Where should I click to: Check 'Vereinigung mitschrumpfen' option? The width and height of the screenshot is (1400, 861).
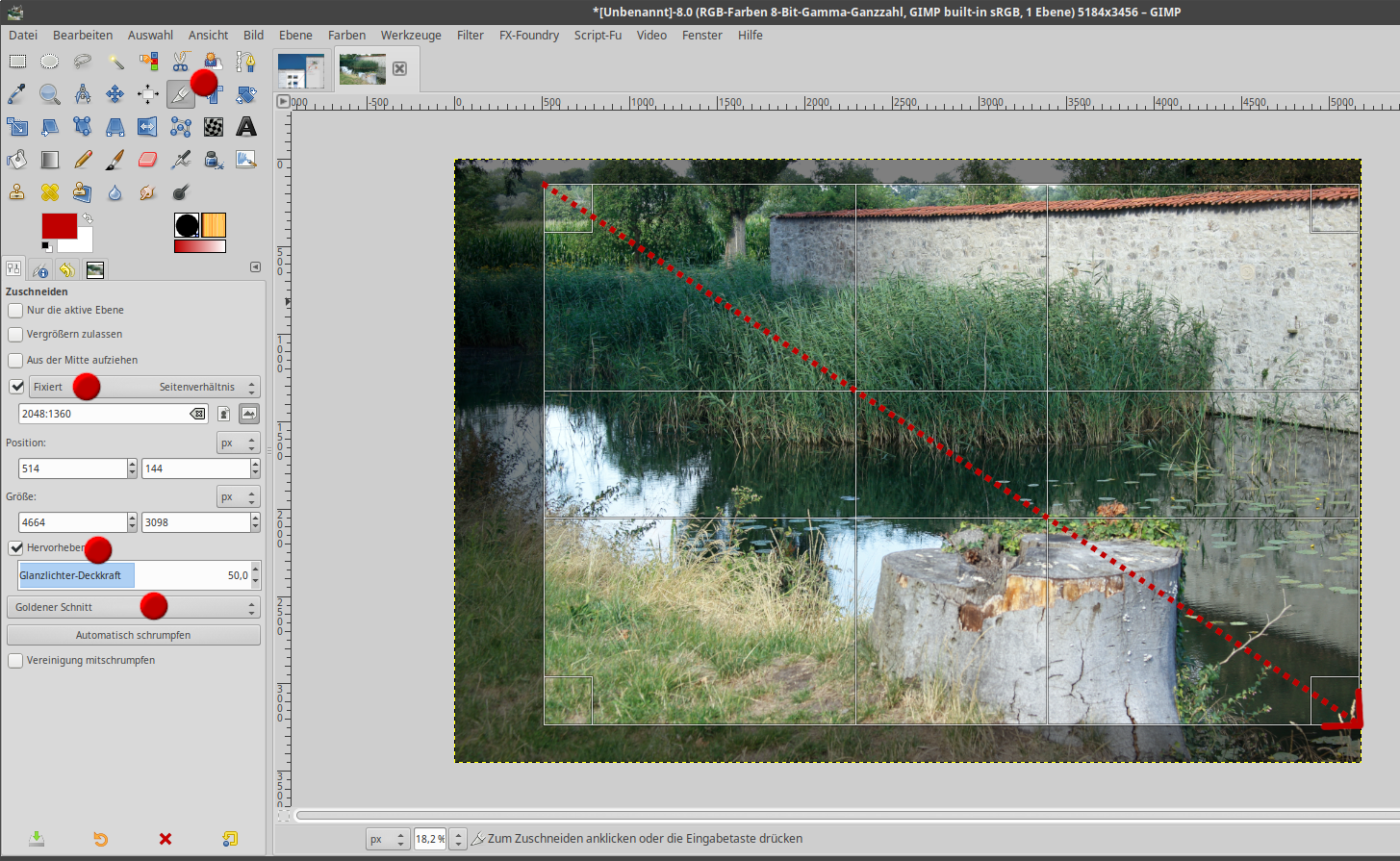(15, 661)
